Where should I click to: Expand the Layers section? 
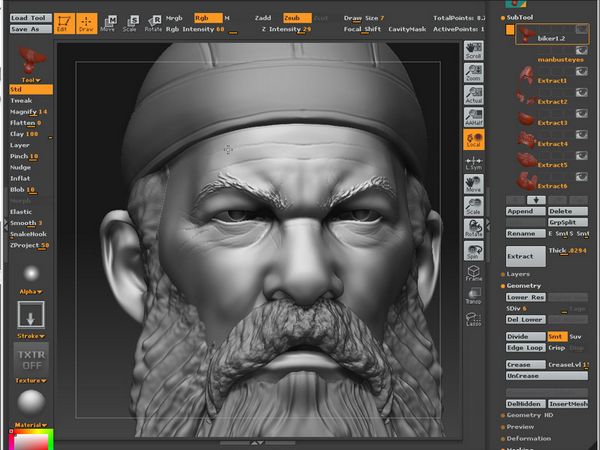click(518, 273)
